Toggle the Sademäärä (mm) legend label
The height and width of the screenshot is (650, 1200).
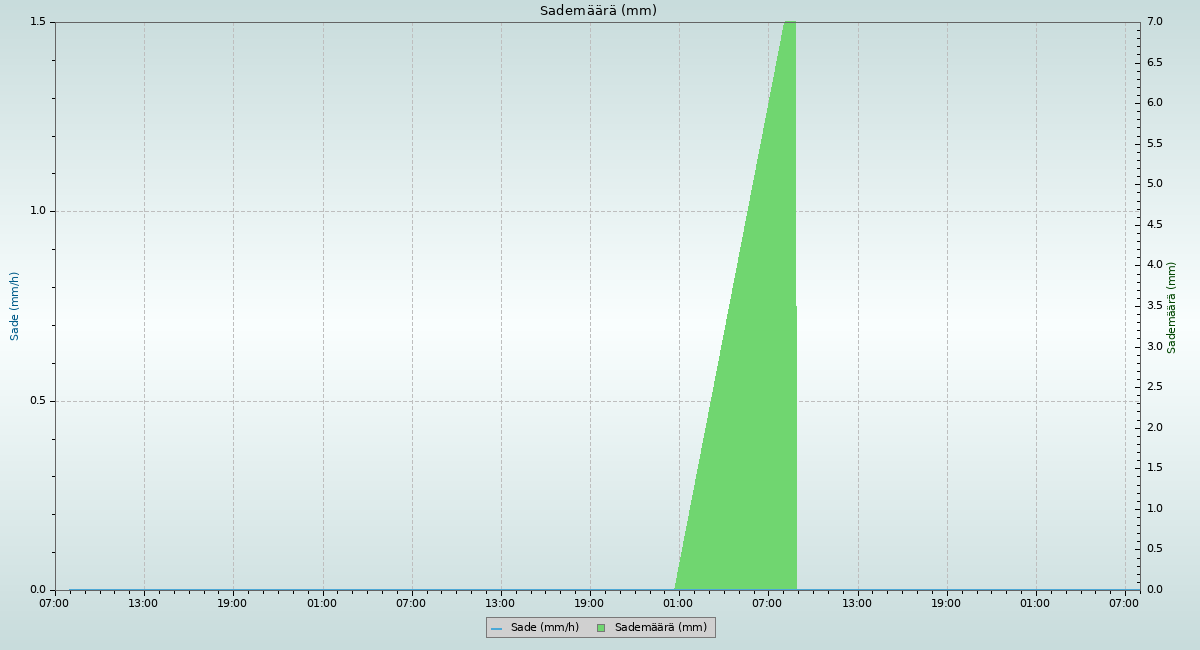coord(660,628)
